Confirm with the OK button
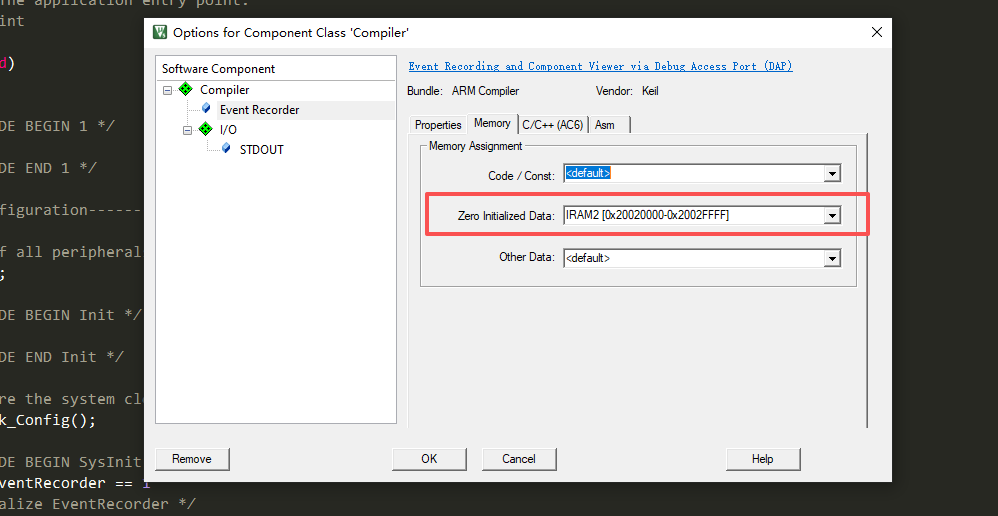This screenshot has width=998, height=516. (x=429, y=459)
